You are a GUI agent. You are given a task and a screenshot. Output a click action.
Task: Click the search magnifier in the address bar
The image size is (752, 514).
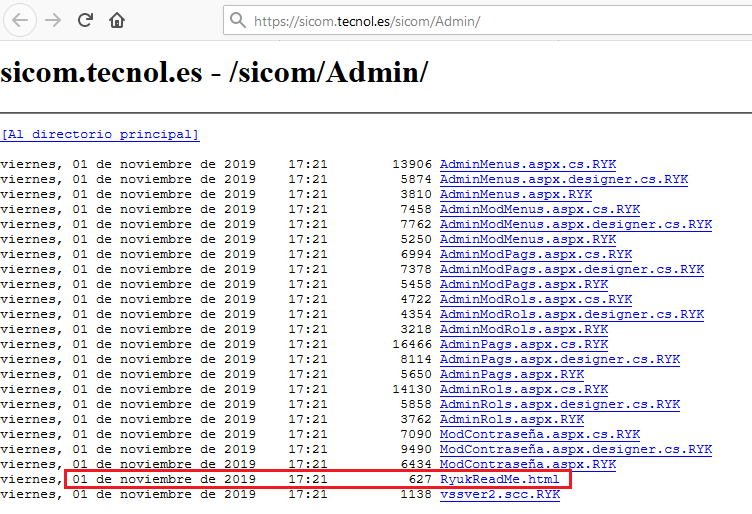pyautogui.click(x=237, y=20)
